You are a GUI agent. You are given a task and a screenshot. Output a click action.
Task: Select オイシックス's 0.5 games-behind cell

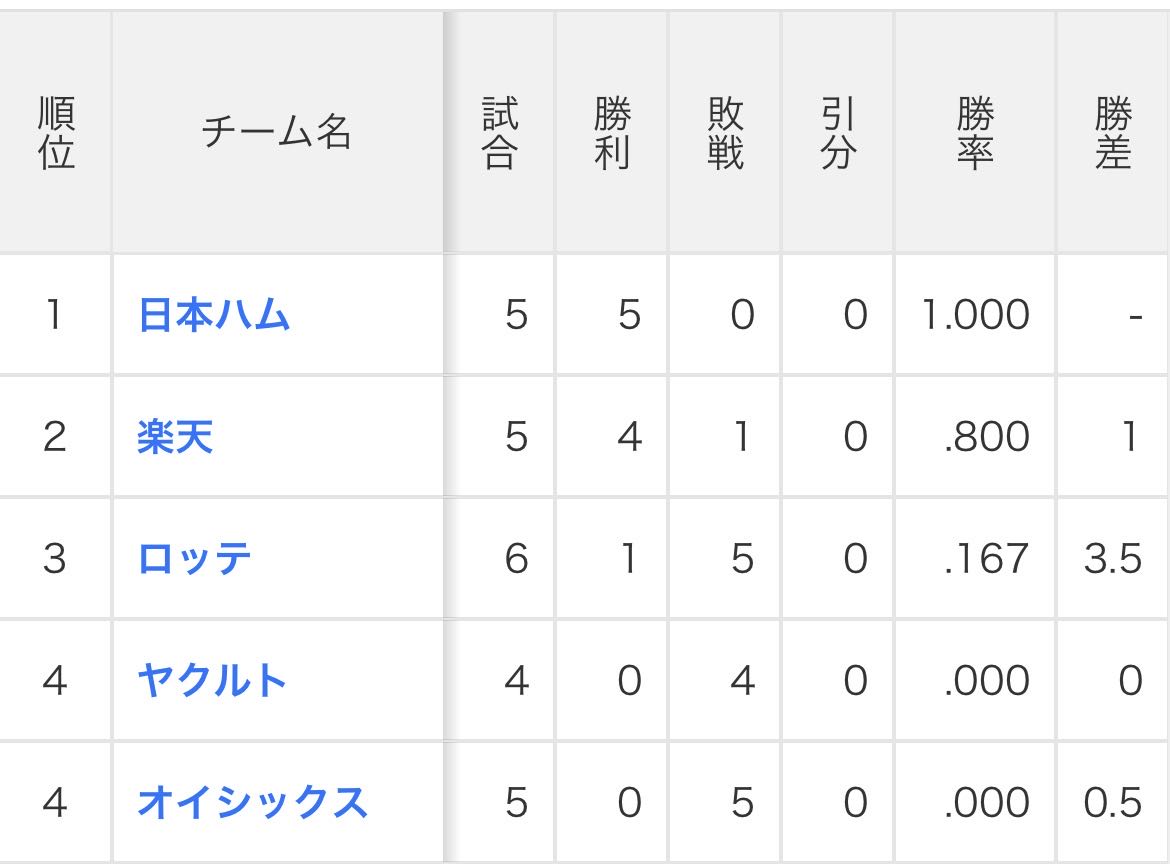[1112, 803]
